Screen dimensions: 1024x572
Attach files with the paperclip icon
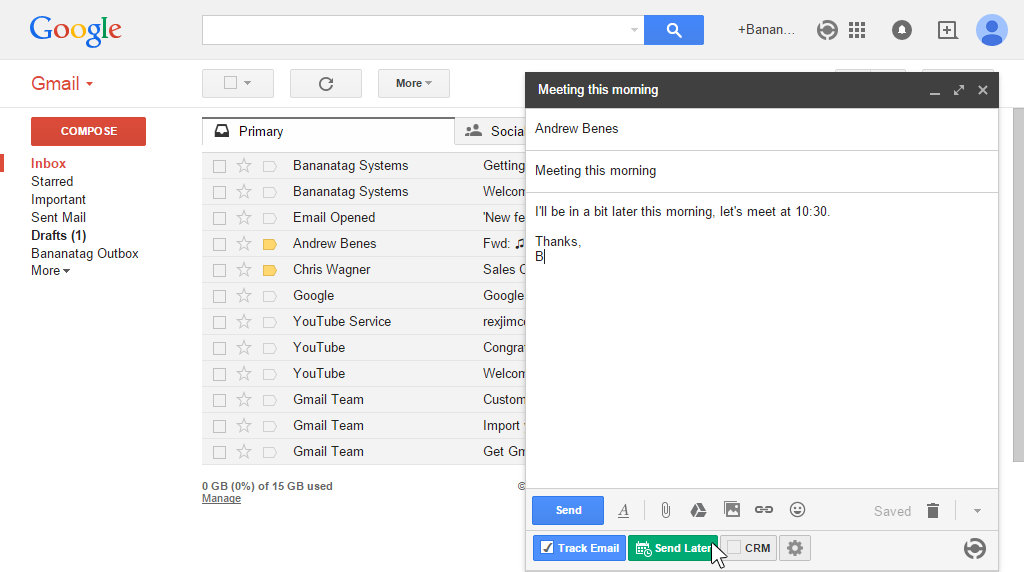click(665, 510)
